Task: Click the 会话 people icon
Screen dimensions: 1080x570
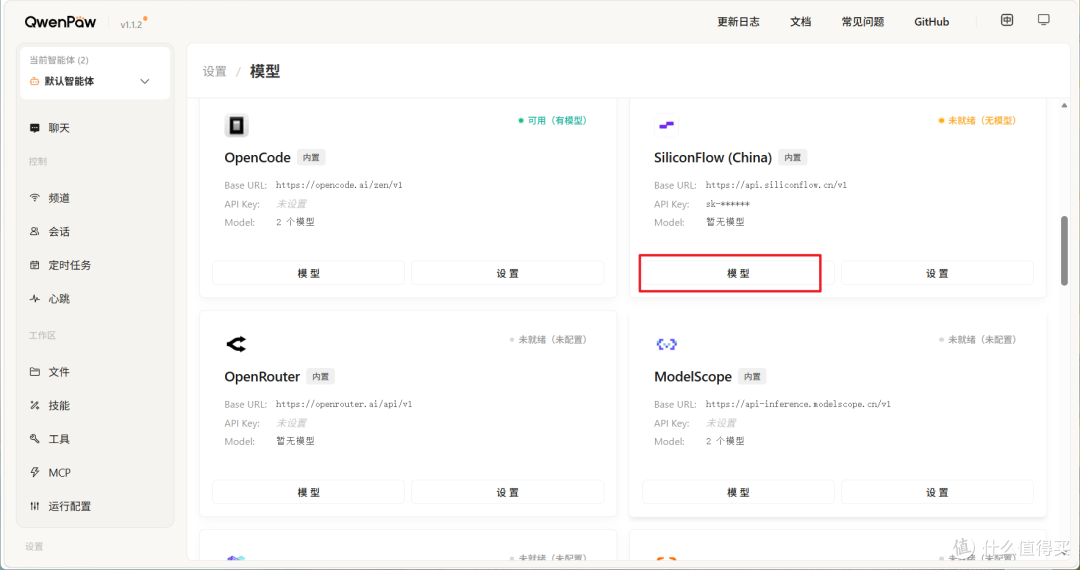Action: click(x=34, y=231)
